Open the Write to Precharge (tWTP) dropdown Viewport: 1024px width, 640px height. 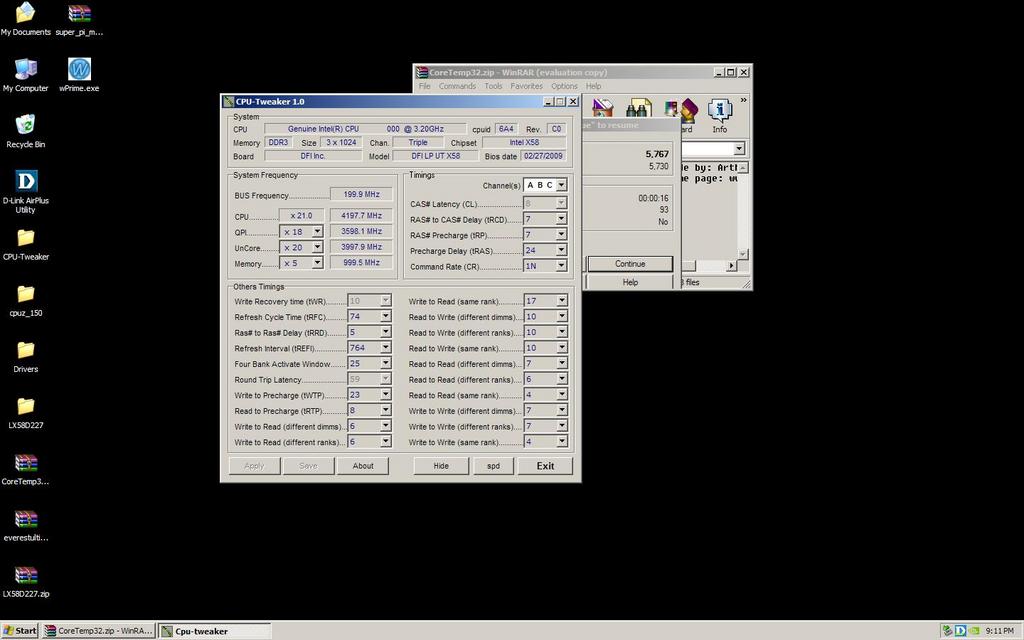click(x=385, y=394)
